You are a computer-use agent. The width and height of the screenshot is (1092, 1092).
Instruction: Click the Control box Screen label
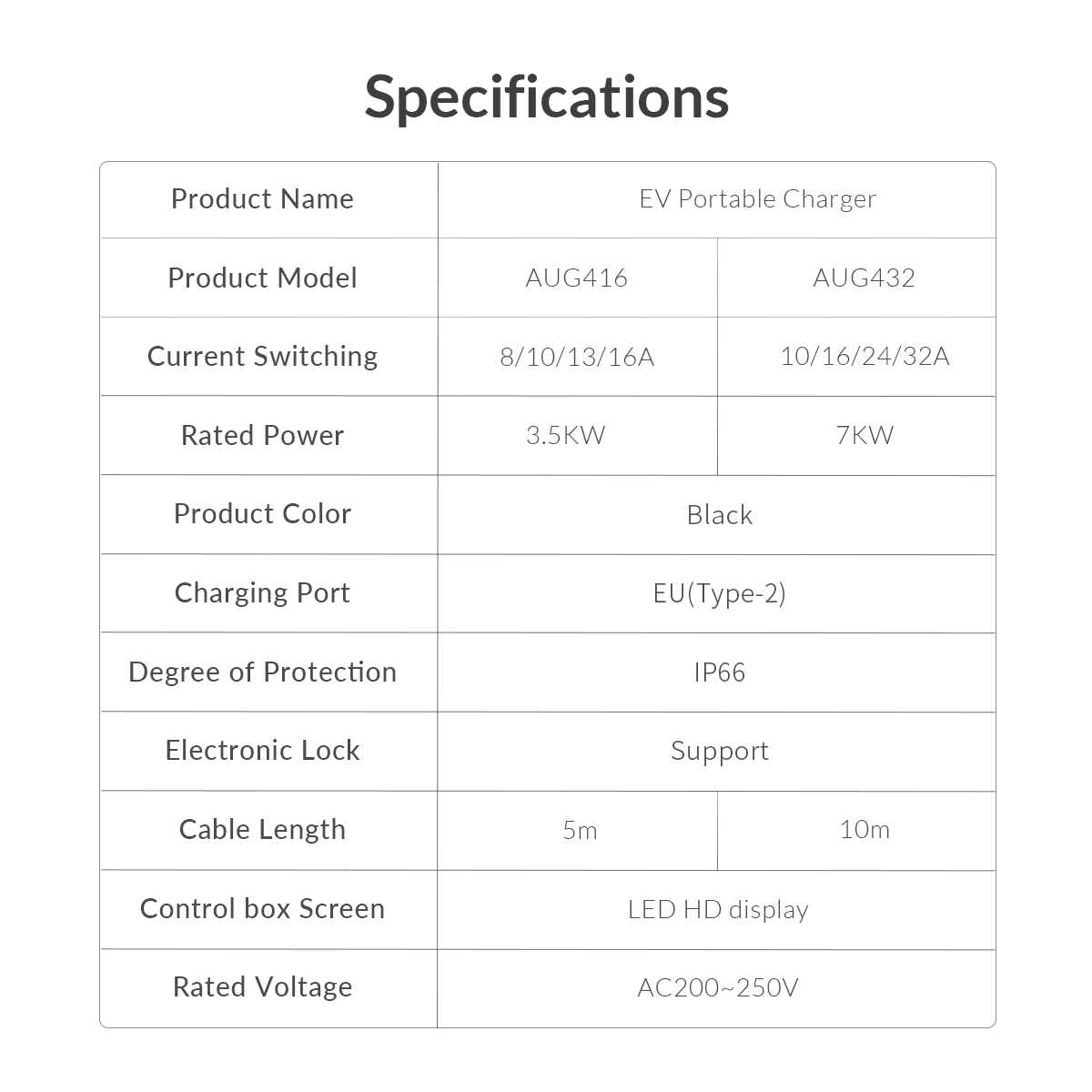(262, 909)
